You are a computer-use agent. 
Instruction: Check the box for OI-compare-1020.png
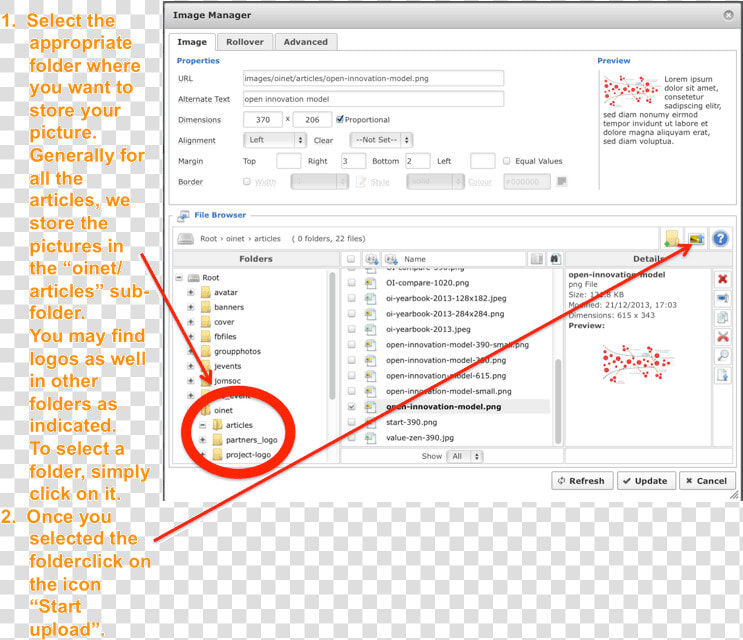click(351, 283)
